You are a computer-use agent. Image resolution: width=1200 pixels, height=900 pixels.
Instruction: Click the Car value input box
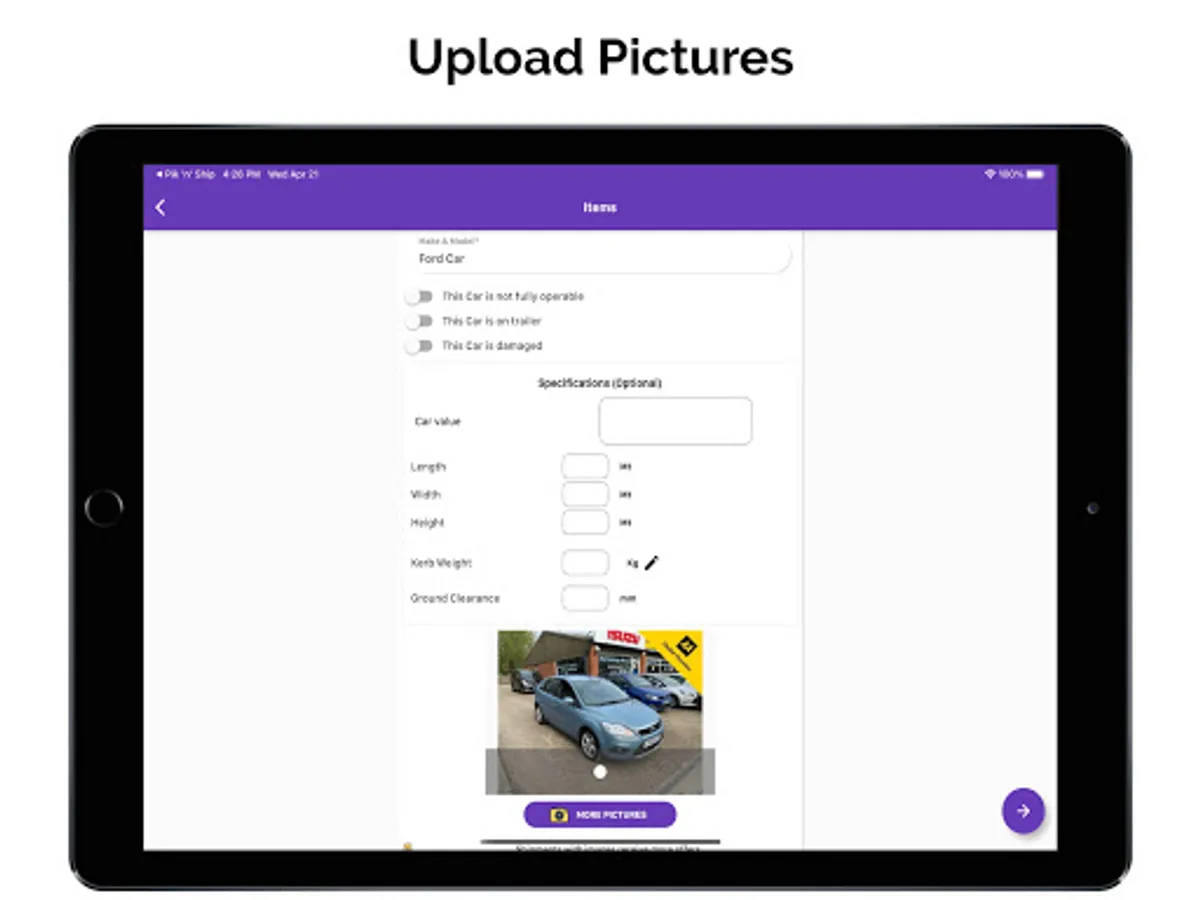675,421
